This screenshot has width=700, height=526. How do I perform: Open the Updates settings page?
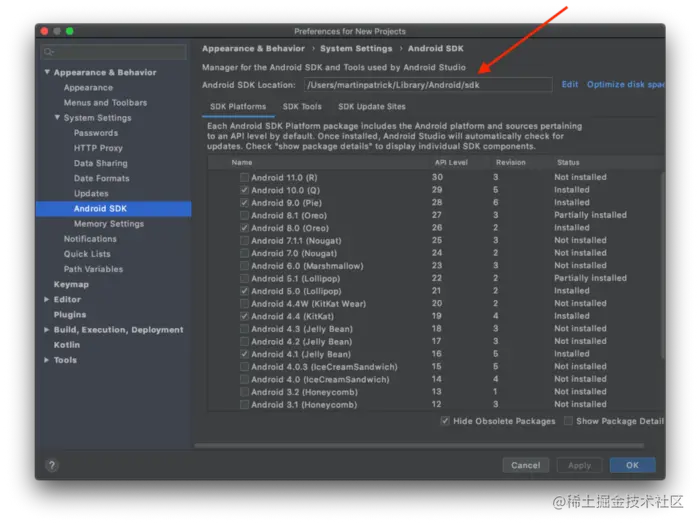(91, 194)
